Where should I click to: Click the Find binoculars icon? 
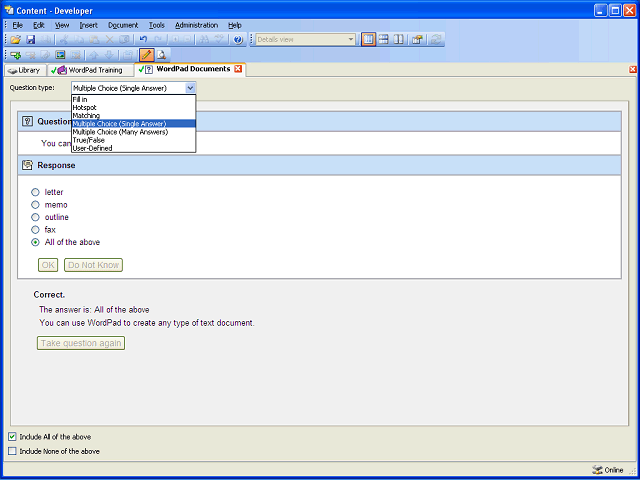click(204, 40)
